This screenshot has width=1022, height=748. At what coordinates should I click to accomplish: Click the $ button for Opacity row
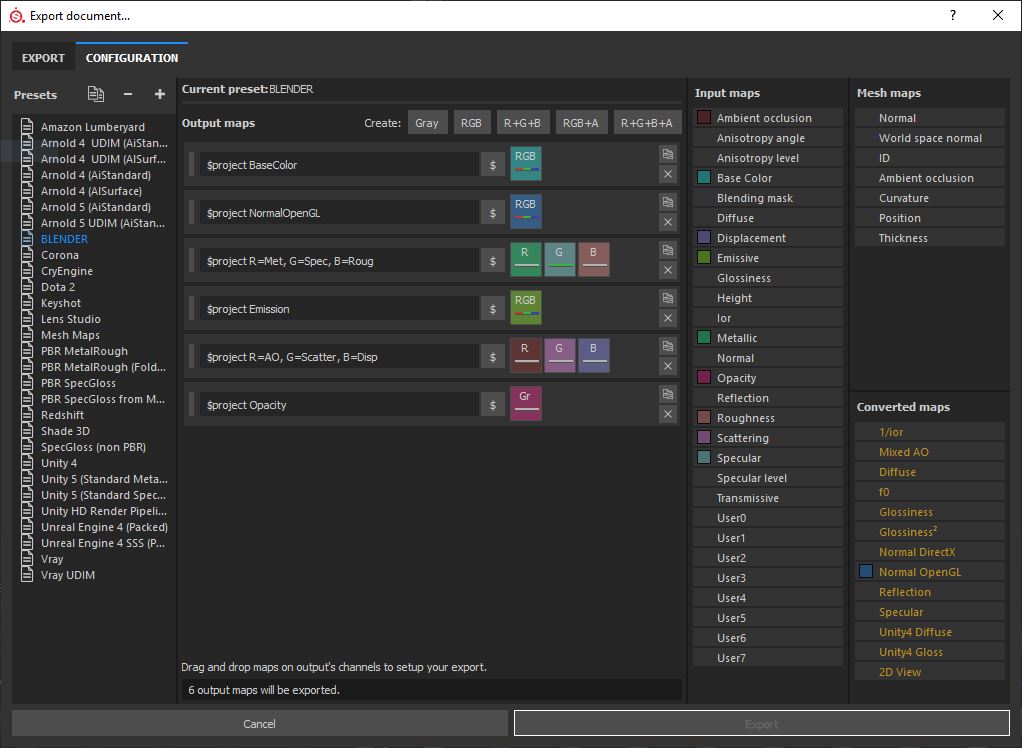[x=493, y=405]
